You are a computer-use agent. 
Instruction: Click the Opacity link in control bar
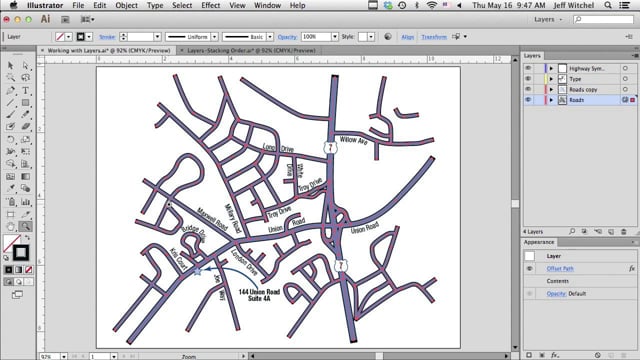pos(287,37)
